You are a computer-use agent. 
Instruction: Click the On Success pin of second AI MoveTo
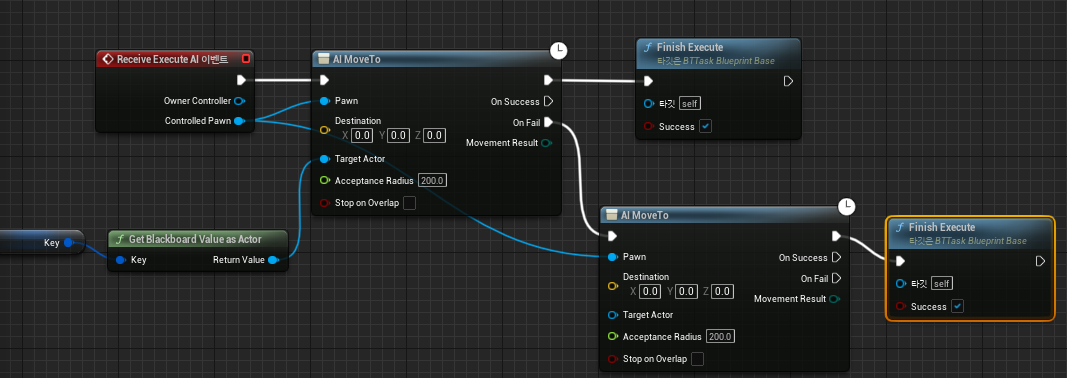tap(836, 257)
